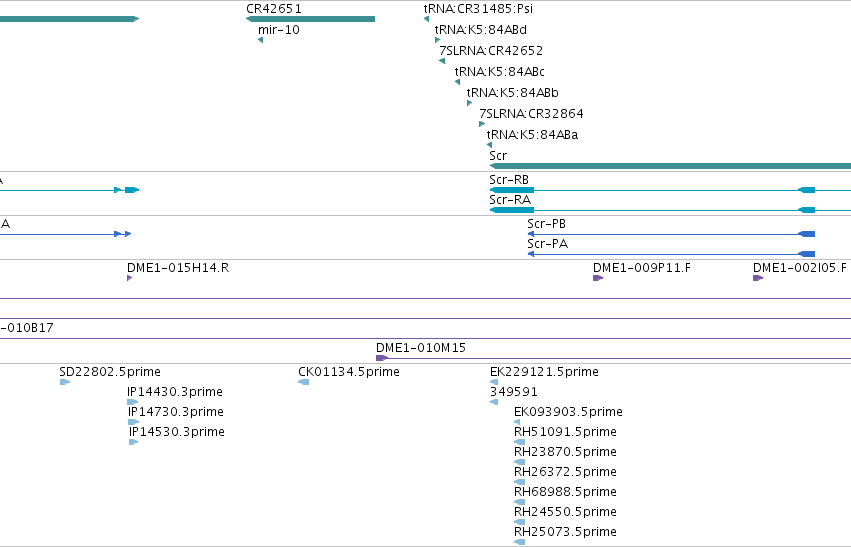Click the CK01134.5prime EST marker

point(304,382)
